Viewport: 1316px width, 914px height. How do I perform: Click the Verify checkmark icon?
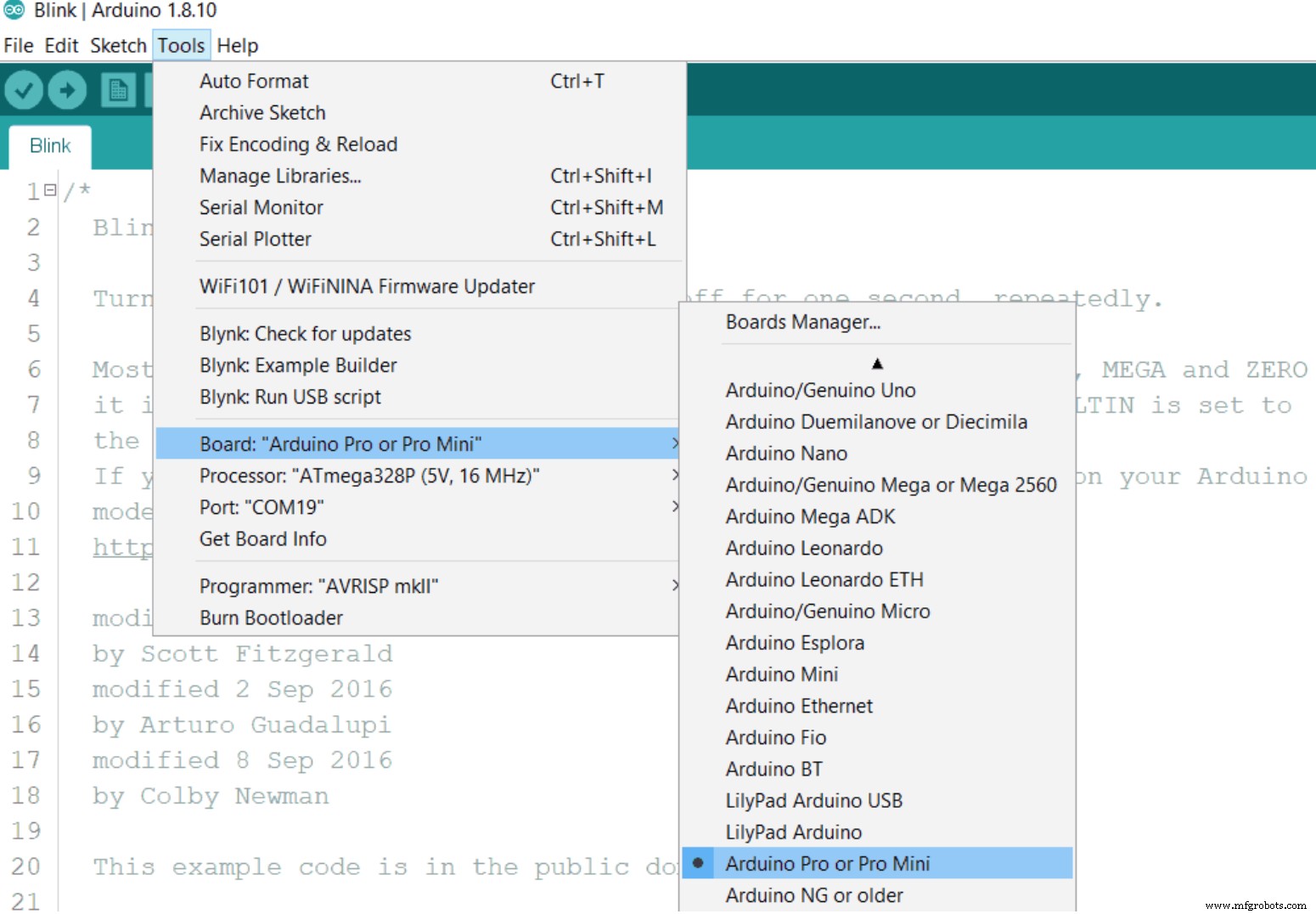click(24, 90)
